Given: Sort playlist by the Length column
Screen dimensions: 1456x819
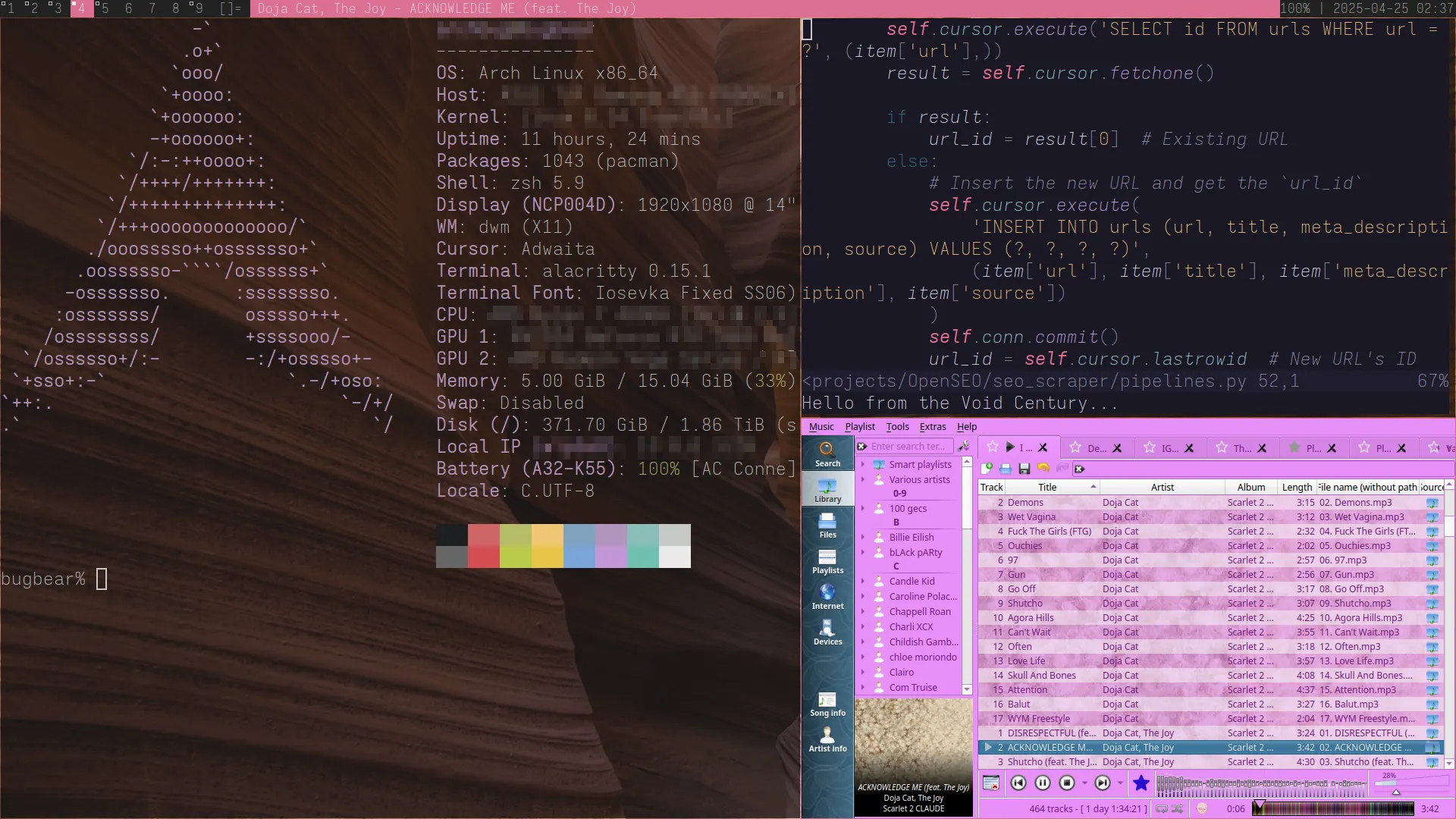Looking at the screenshot, I should [x=1298, y=488].
